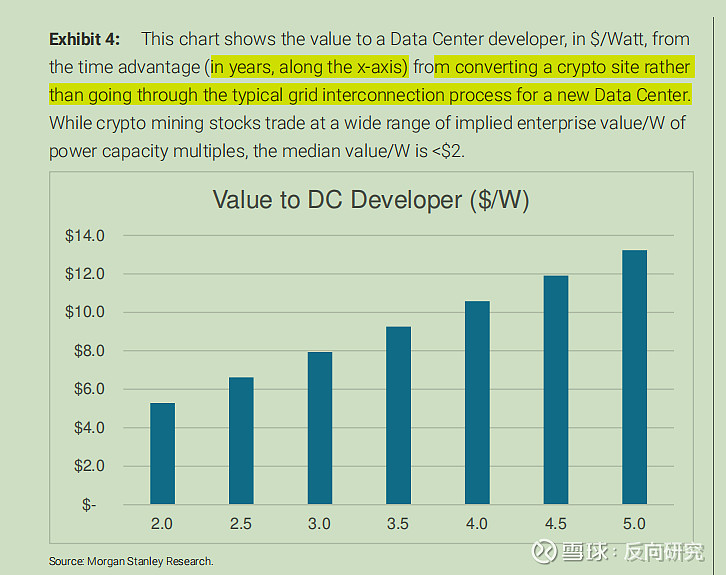Click the text 'median value/W is <$2.'
This screenshot has height=575, width=726.
373,151
